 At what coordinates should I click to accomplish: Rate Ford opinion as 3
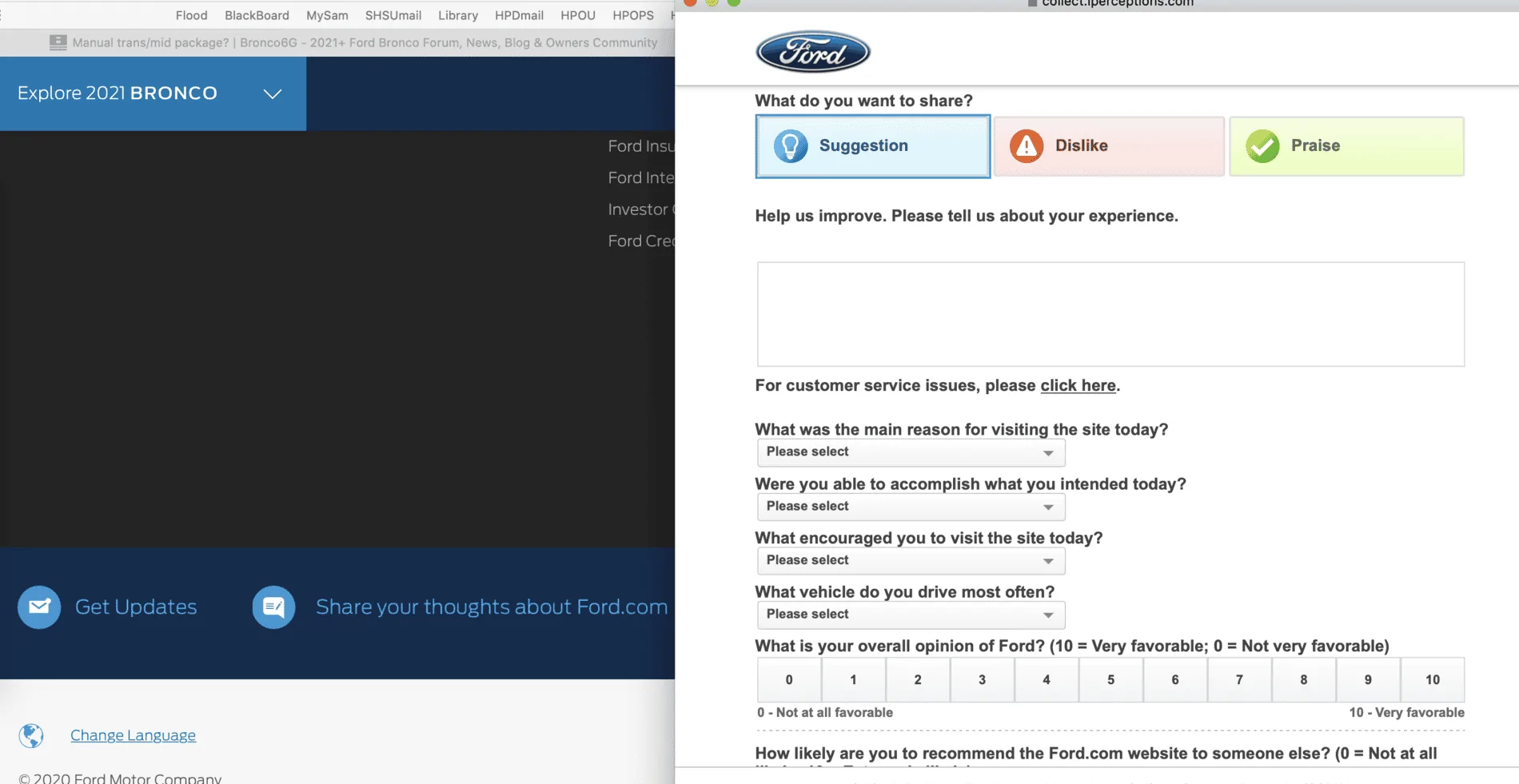click(x=982, y=680)
